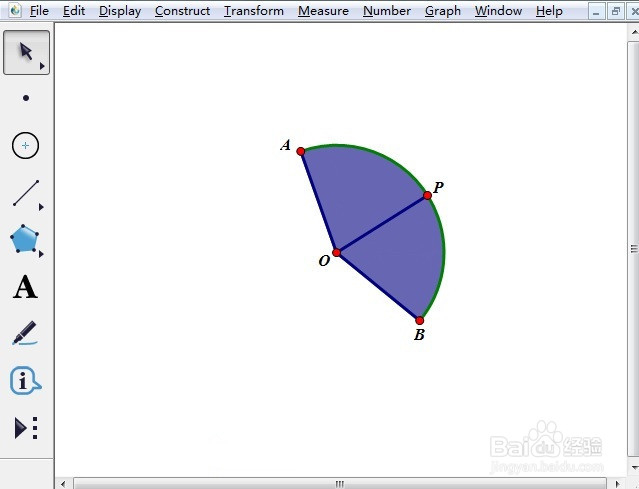The width and height of the screenshot is (639, 489).
Task: Open the Construct menu
Action: click(x=183, y=11)
